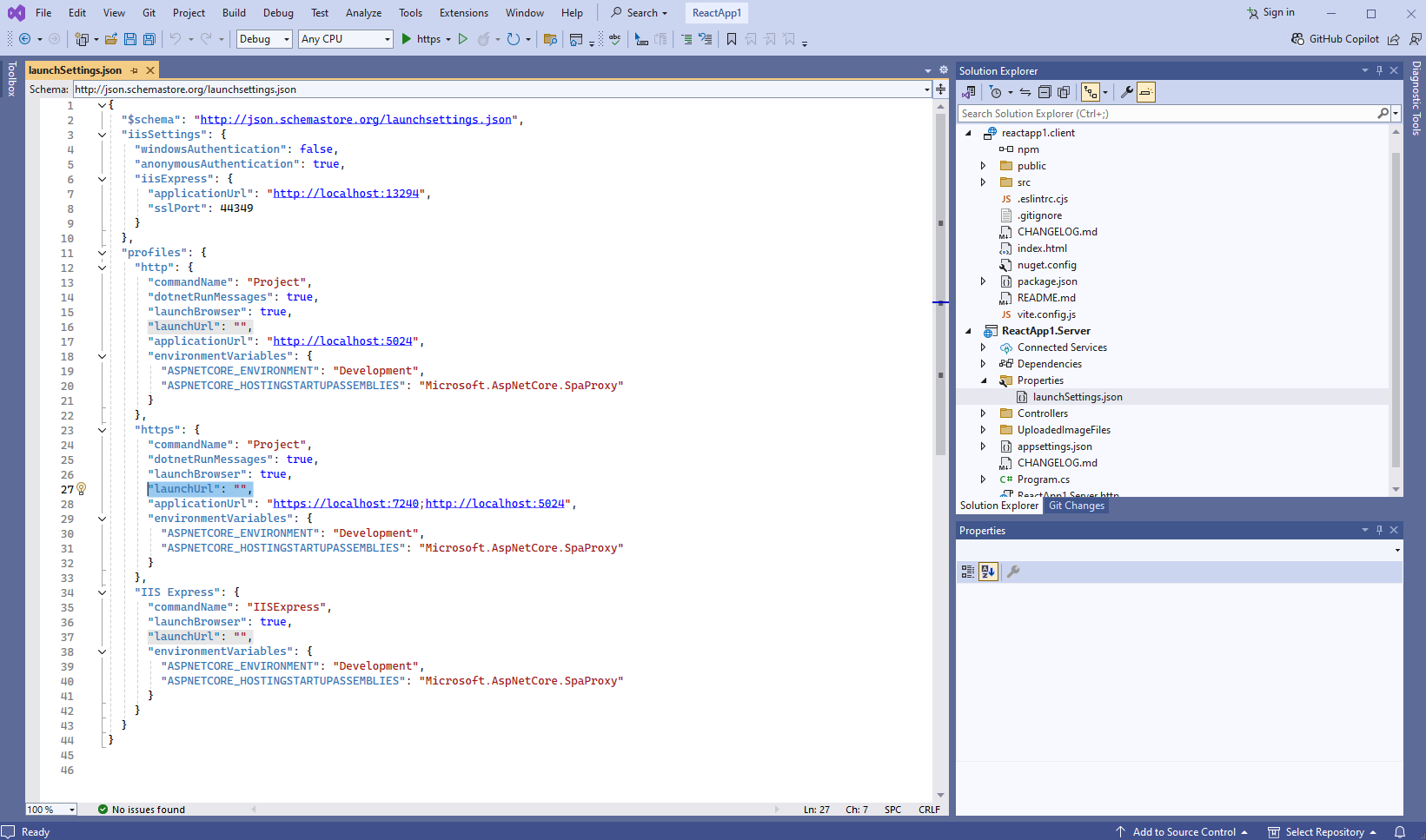This screenshot has width=1426, height=840.
Task: Click Sync with Active Document icon
Action: coord(1025,92)
